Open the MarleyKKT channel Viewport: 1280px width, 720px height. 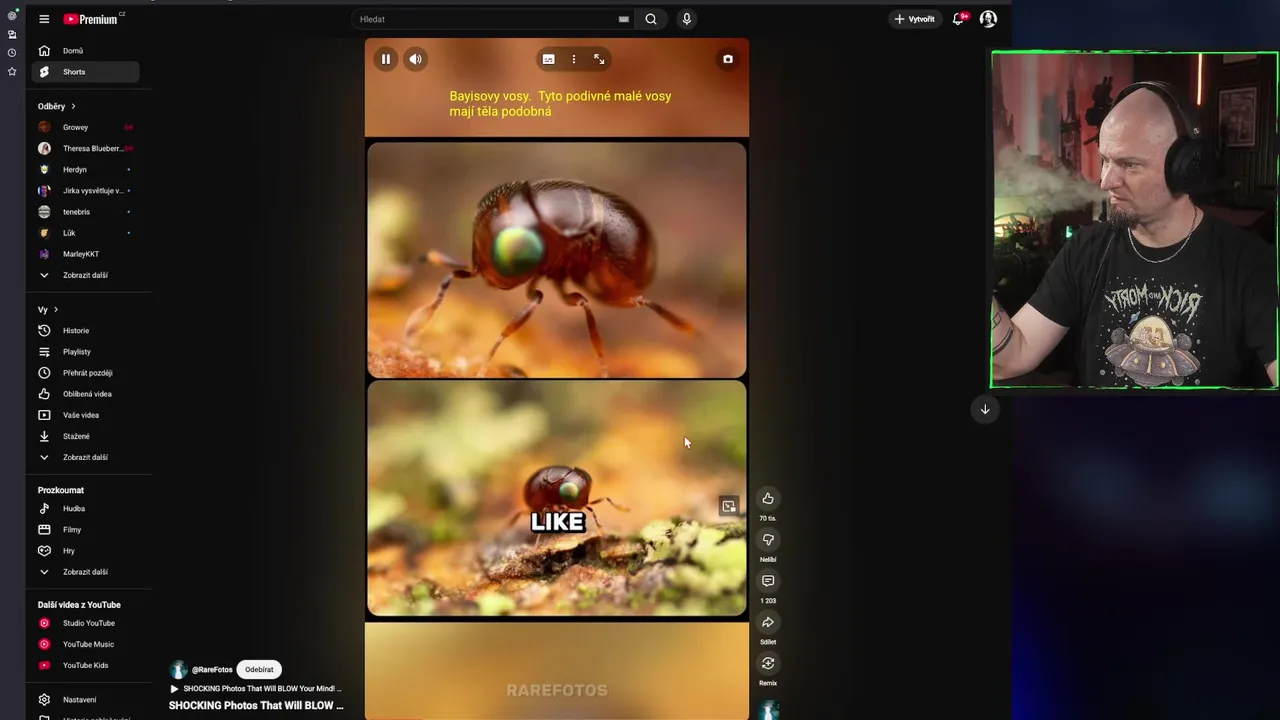pyautogui.click(x=85, y=254)
